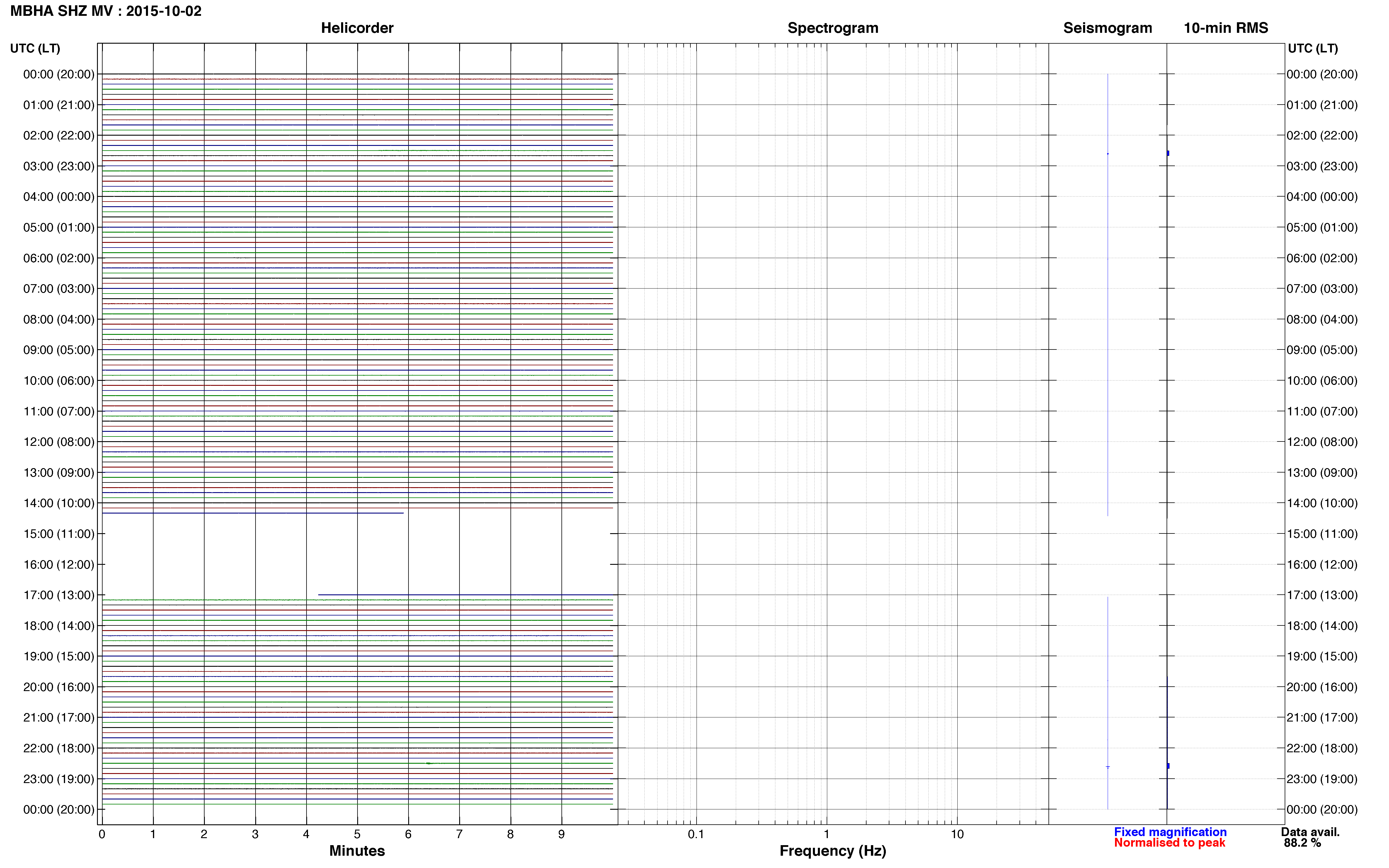Click left axis label '21:00 (17:00)'

pyautogui.click(x=59, y=718)
